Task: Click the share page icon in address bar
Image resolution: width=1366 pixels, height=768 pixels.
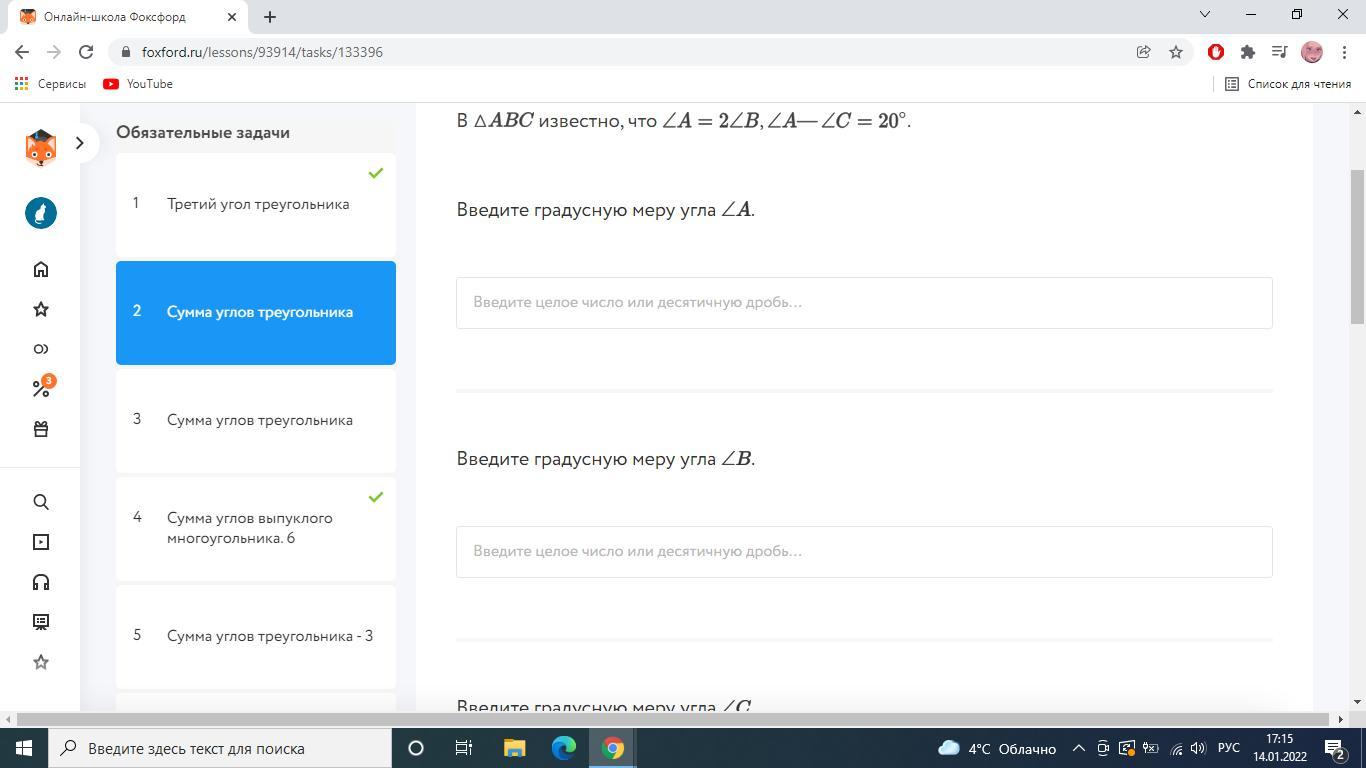Action: pyautogui.click(x=1143, y=52)
